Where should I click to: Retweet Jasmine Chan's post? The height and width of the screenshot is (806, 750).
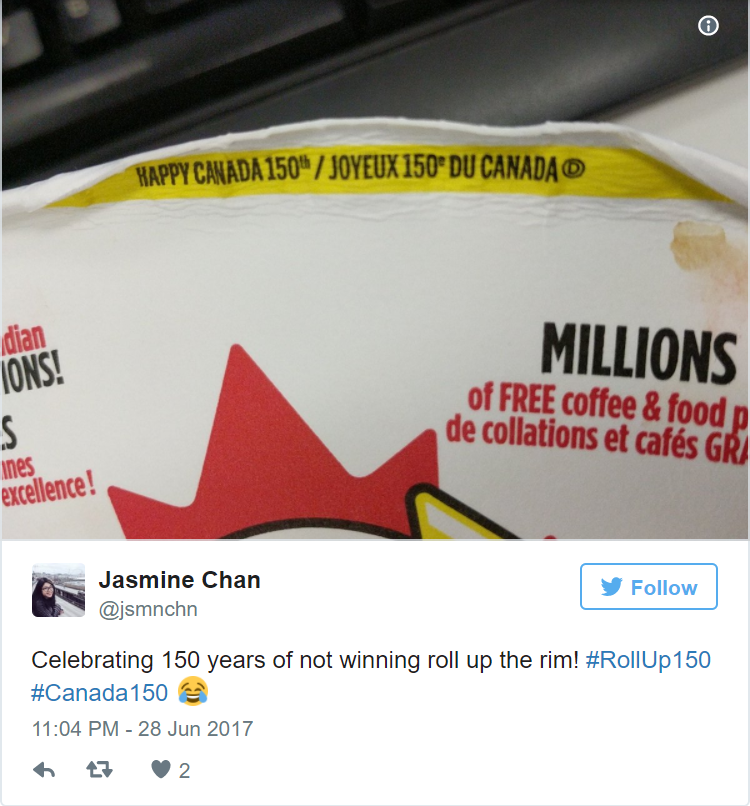pos(99,769)
